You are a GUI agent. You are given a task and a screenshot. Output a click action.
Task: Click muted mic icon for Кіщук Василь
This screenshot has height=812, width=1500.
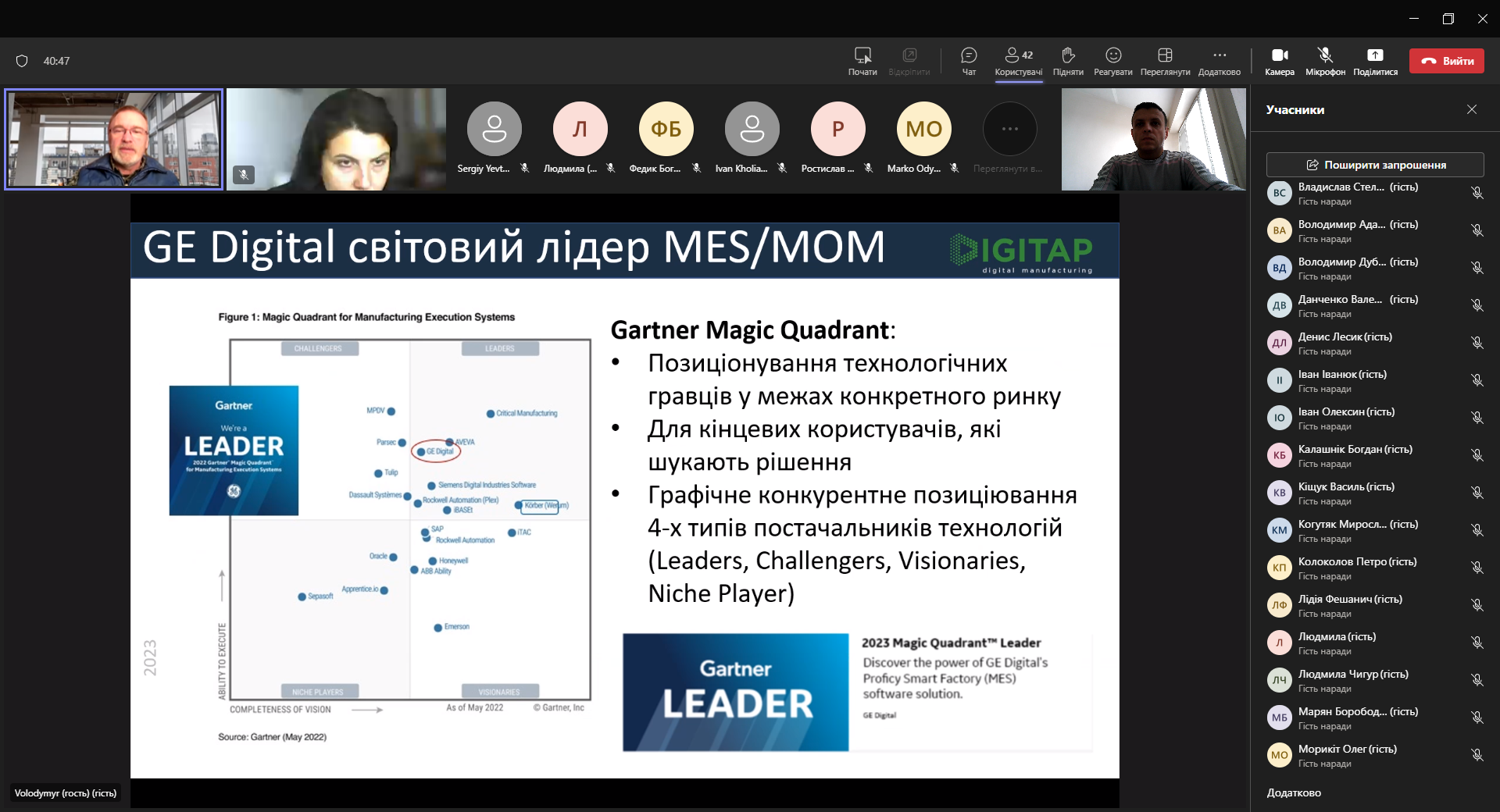pyautogui.click(x=1477, y=493)
